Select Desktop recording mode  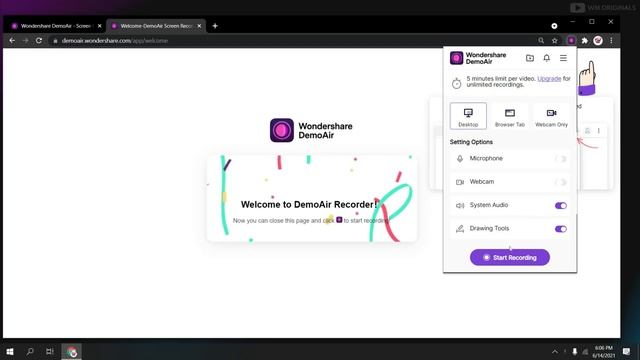(468, 116)
